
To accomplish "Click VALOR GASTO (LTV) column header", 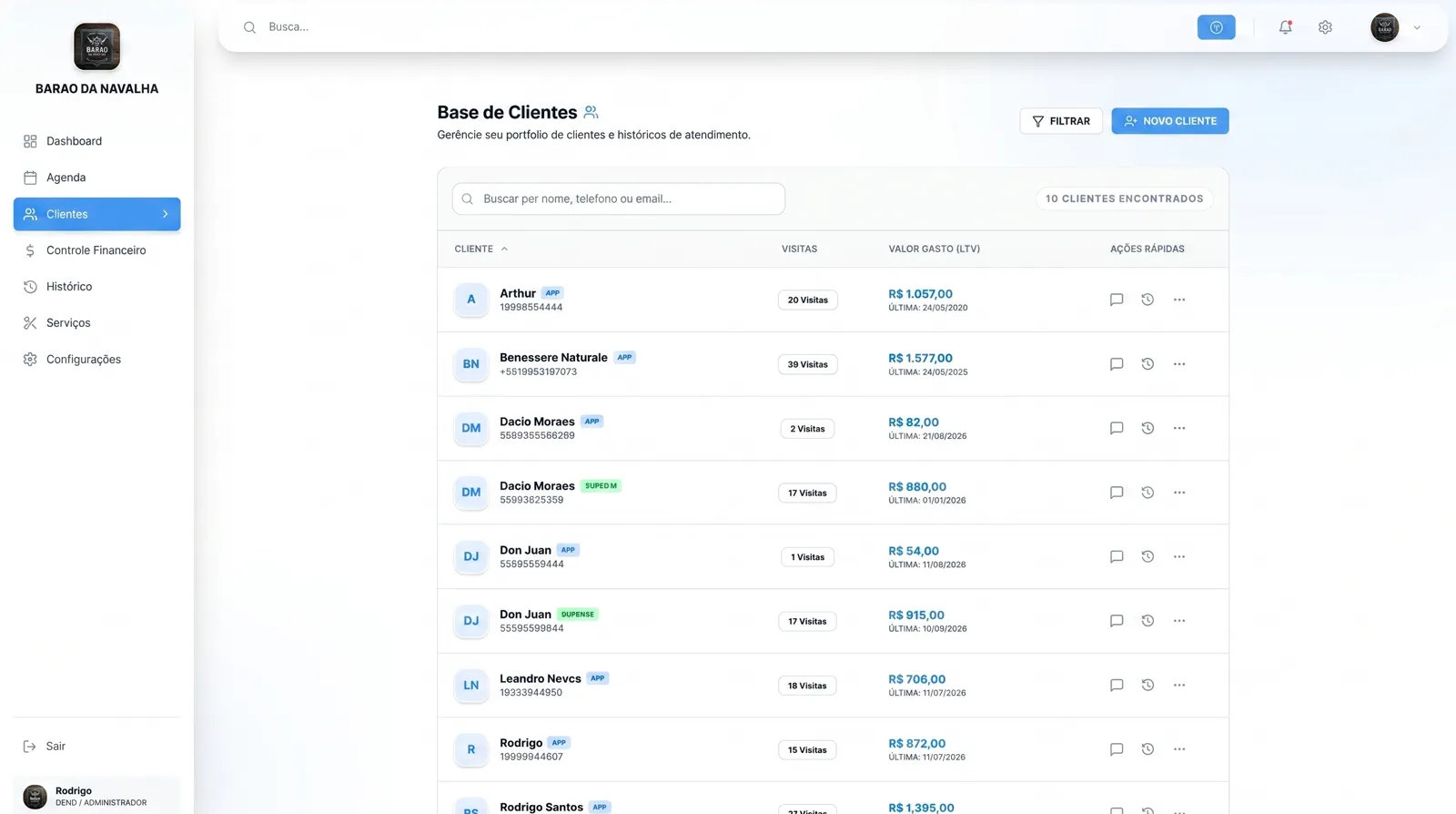I will [935, 249].
